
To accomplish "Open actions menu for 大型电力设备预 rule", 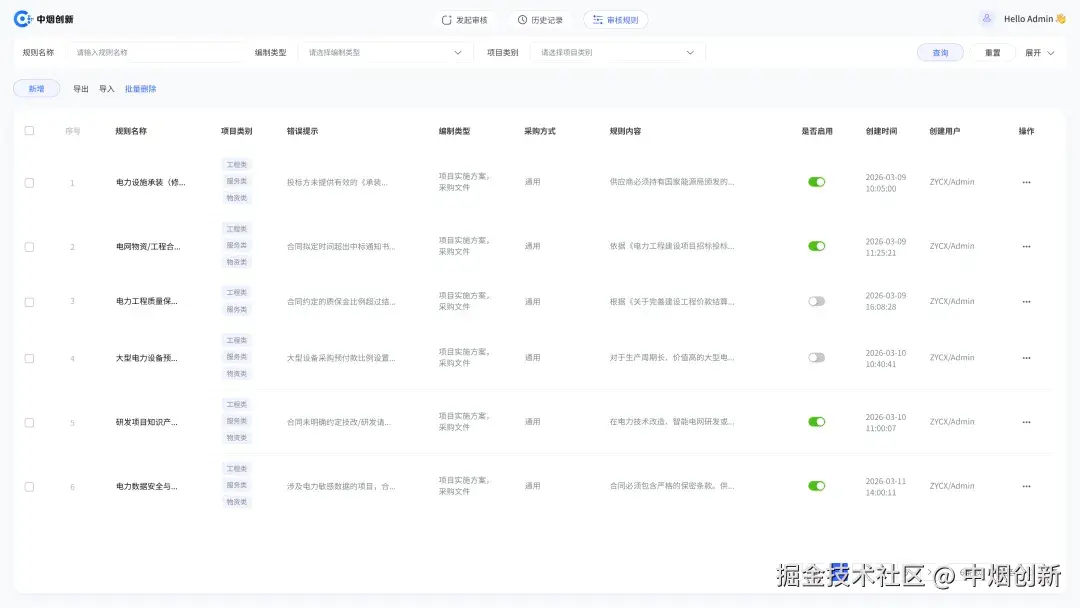I will tap(1026, 357).
